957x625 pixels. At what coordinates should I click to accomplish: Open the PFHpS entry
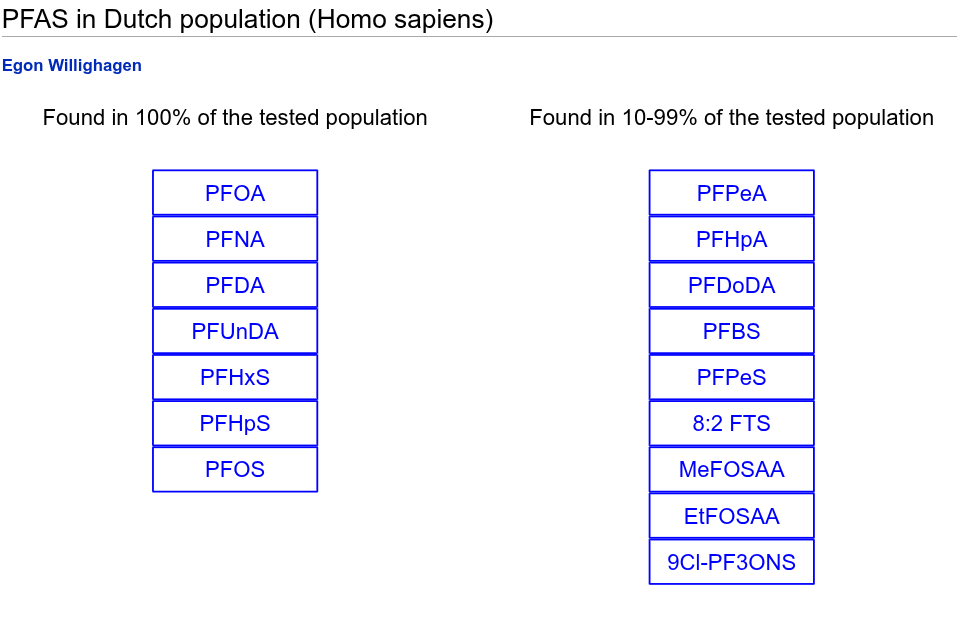click(x=235, y=423)
